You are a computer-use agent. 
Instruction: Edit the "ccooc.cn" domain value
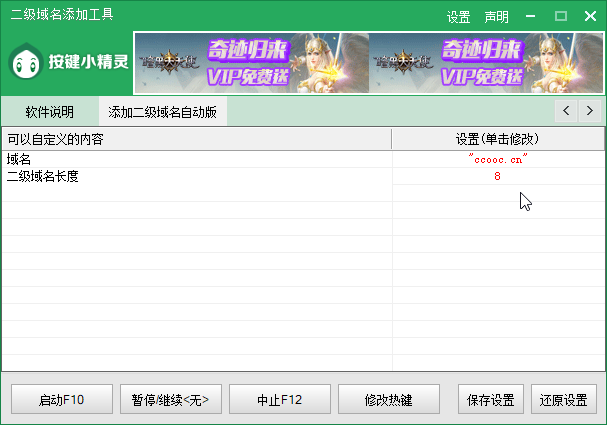[497, 158]
